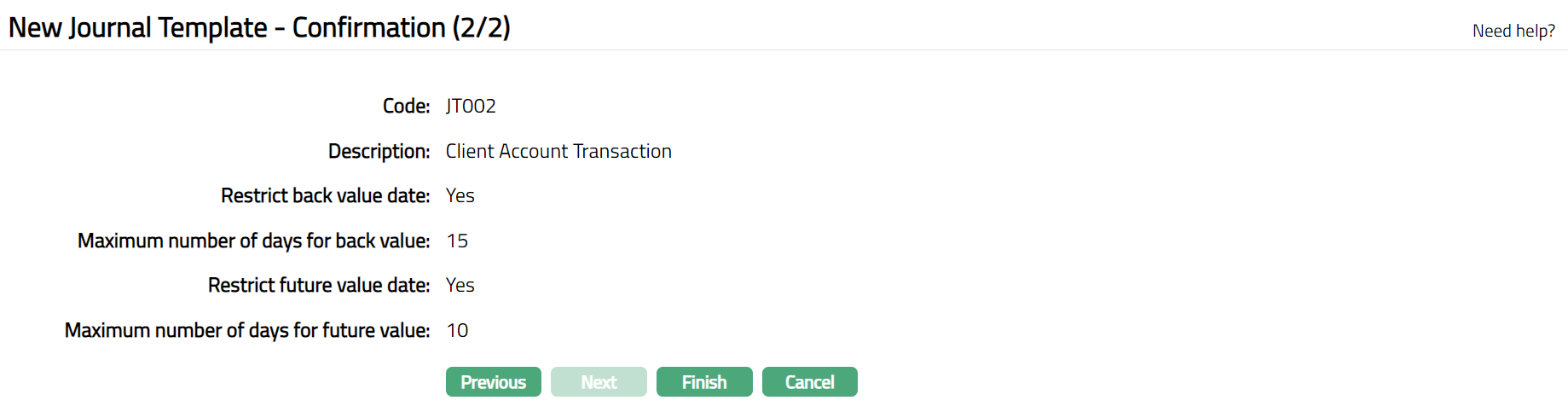Open the 'Need help?' link
The width and height of the screenshot is (1568, 412).
[1513, 31]
